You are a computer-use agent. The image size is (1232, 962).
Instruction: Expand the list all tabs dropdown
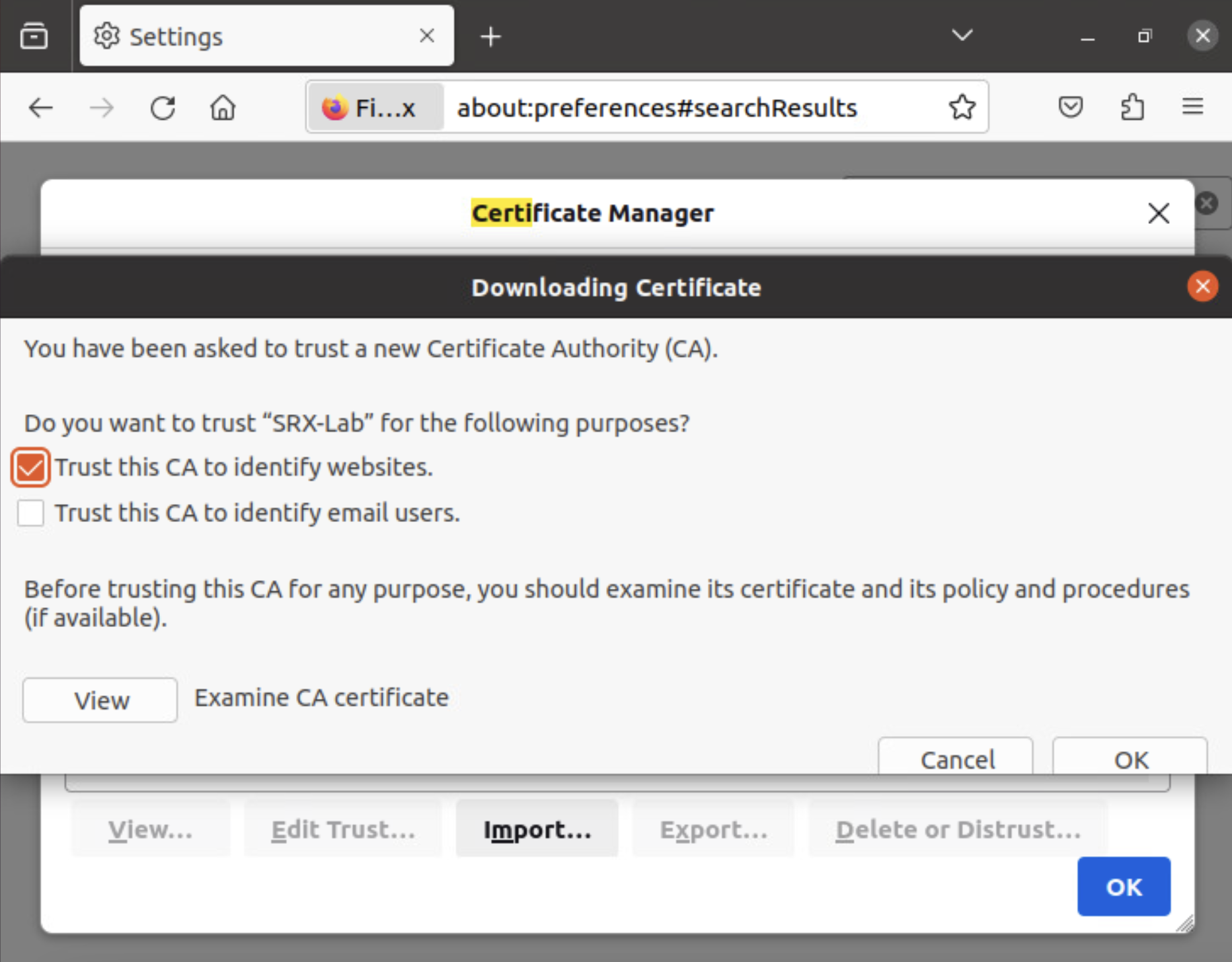pyautogui.click(x=962, y=36)
